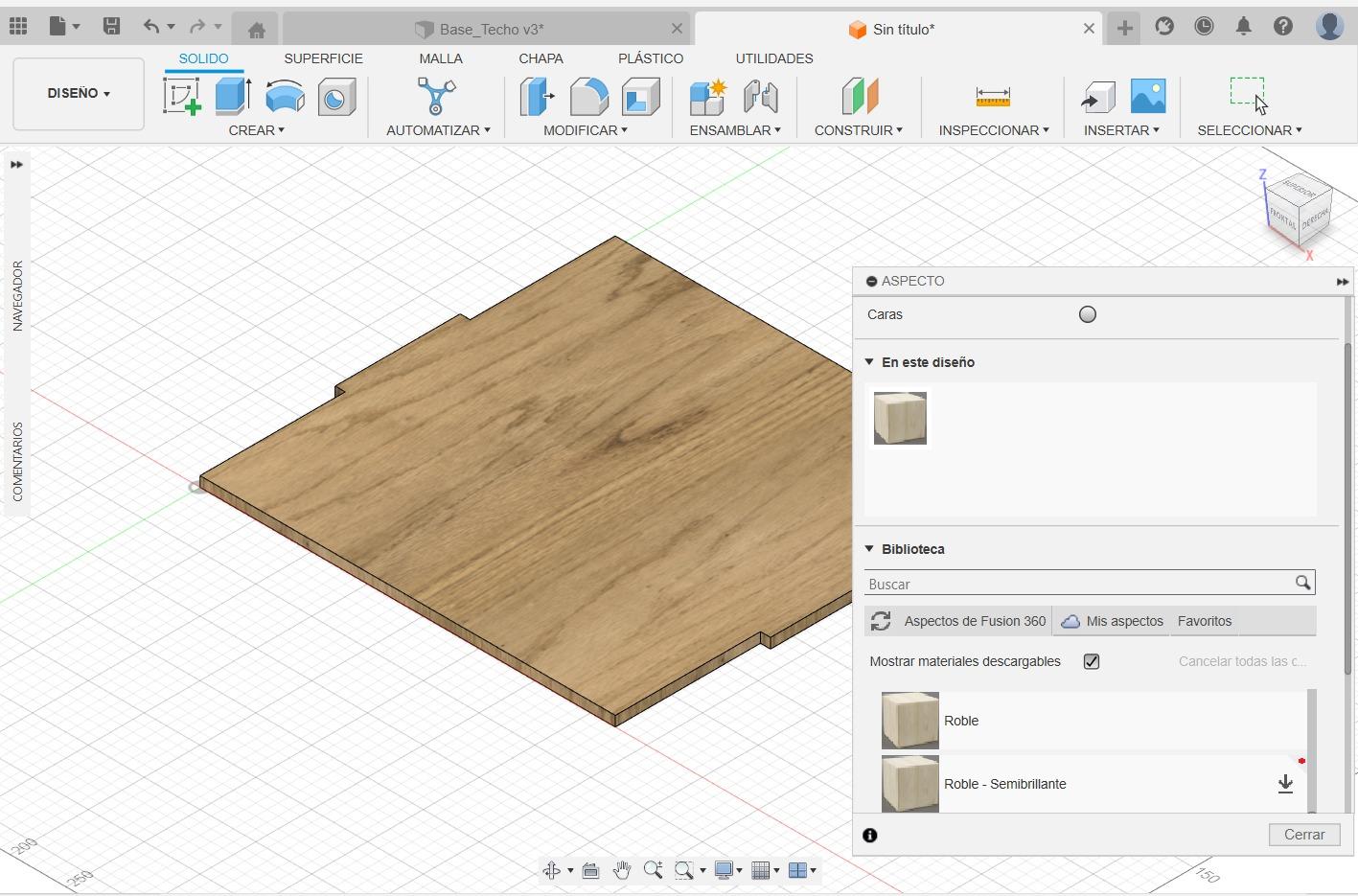Switch to the SUPERFICIE tab
The height and width of the screenshot is (896, 1358).
(323, 58)
